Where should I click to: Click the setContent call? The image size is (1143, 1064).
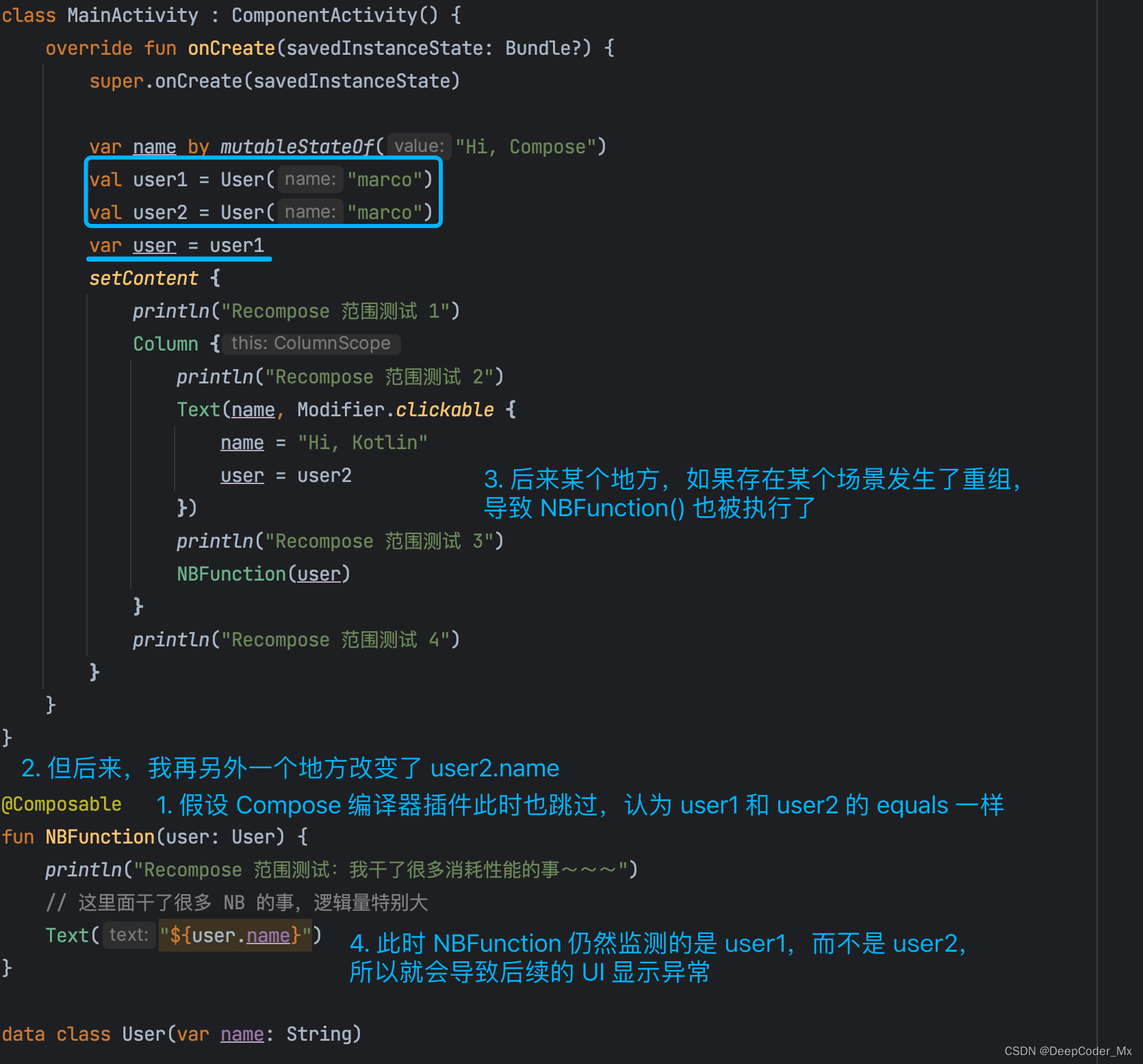pos(144,278)
